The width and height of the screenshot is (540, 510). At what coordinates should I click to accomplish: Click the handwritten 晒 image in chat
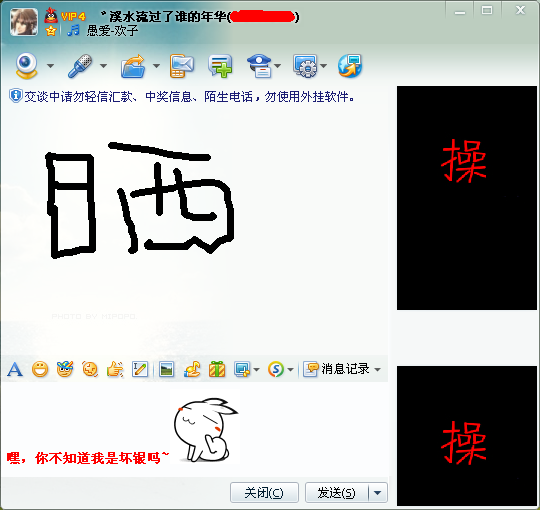[x=140, y=199]
